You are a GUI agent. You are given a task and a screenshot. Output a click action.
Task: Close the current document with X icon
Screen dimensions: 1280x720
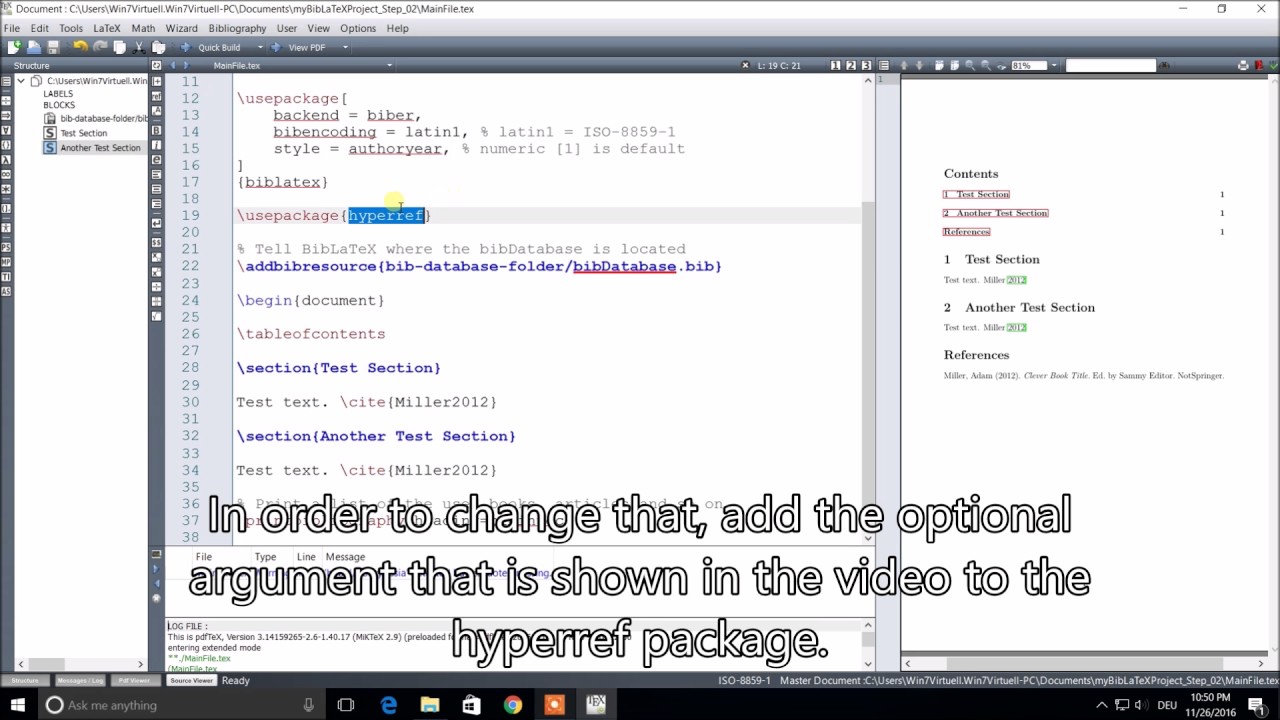pos(745,65)
